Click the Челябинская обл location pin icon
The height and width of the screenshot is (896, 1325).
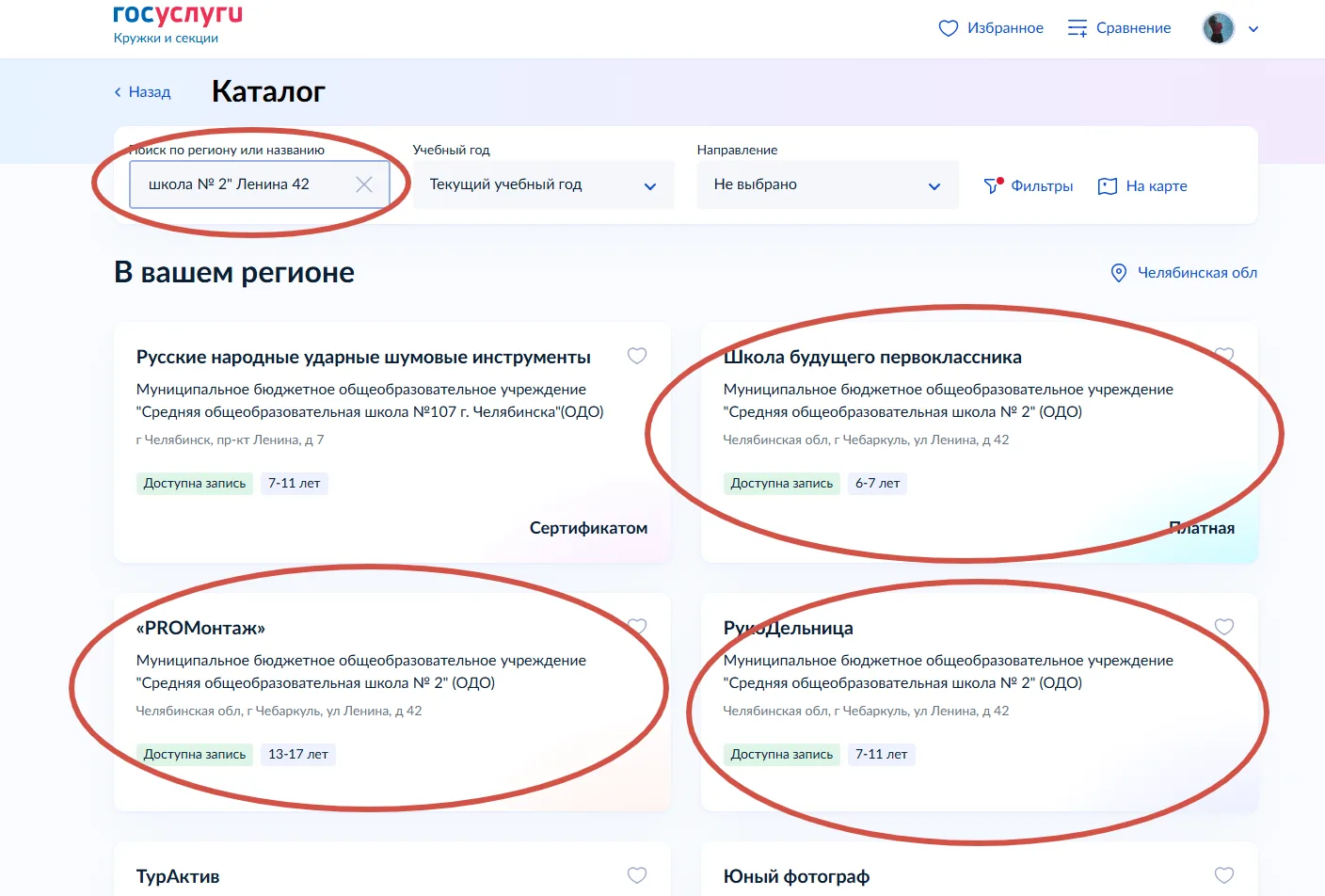(x=1119, y=273)
